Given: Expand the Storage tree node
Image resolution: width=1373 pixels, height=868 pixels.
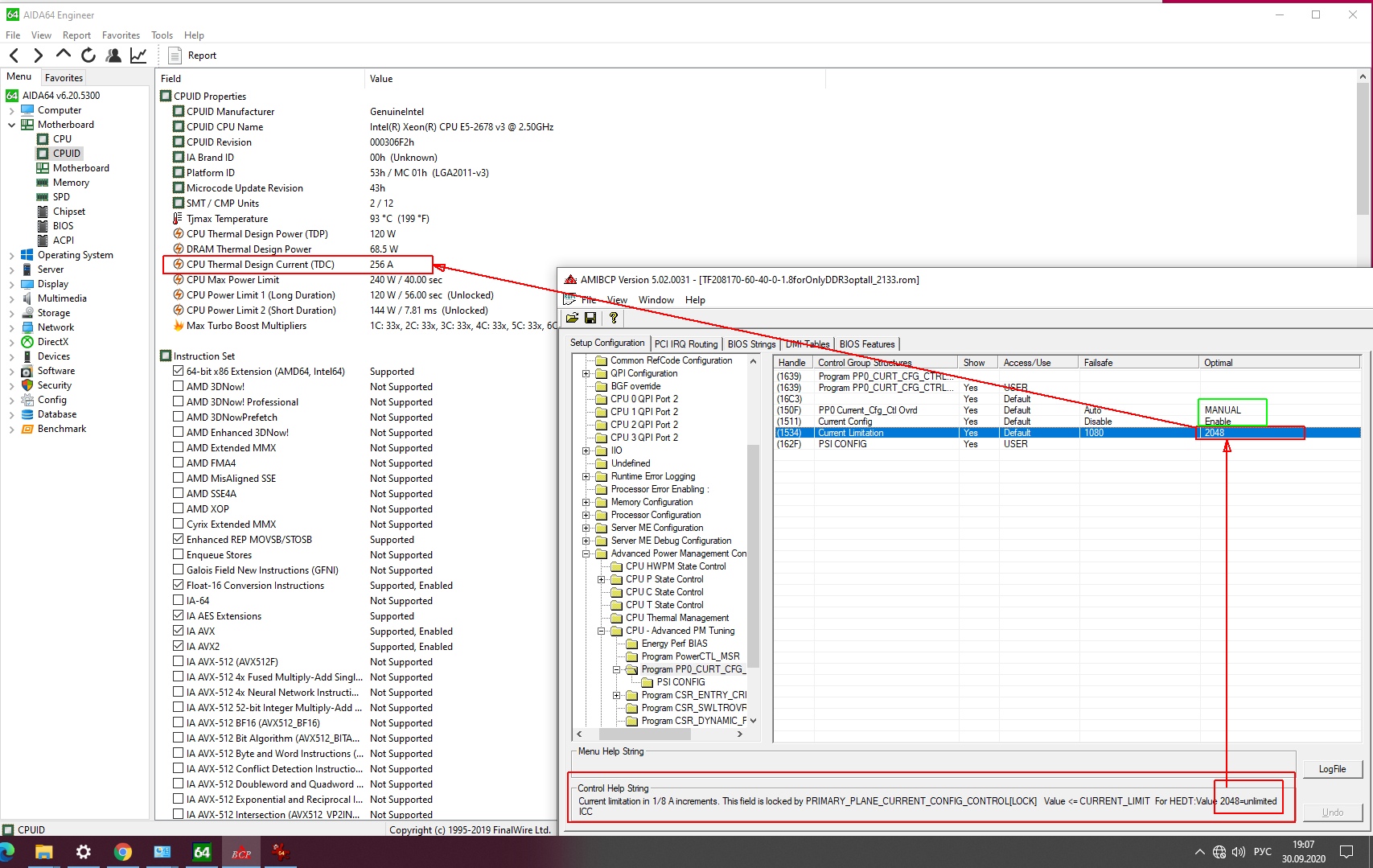Looking at the screenshot, I should [12, 313].
